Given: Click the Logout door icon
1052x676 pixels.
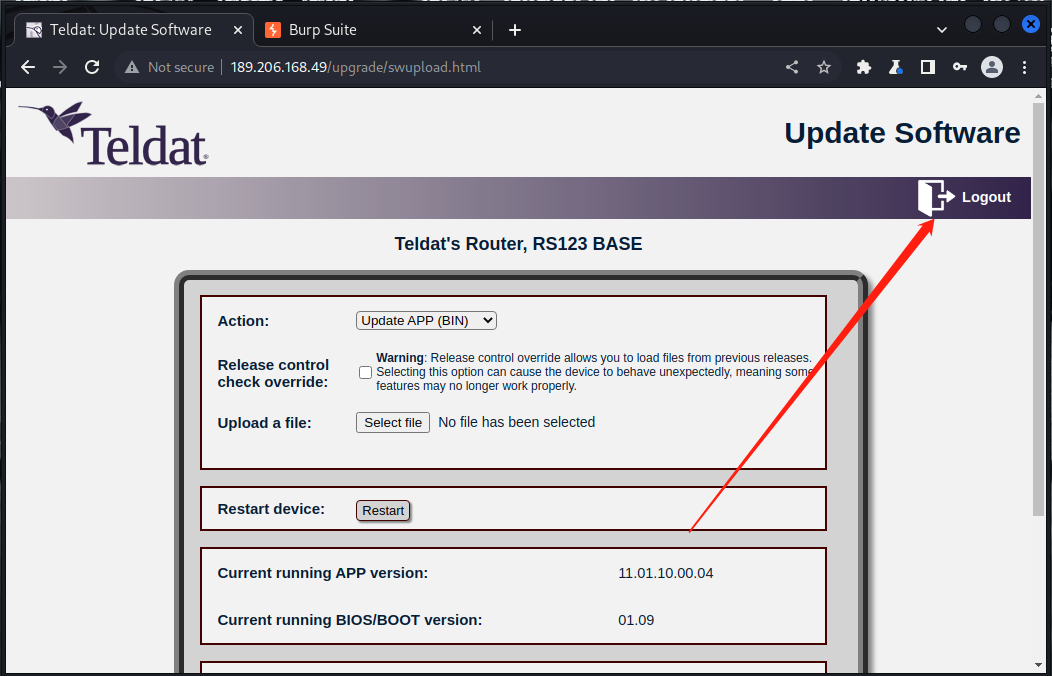Looking at the screenshot, I should pyautogui.click(x=935, y=197).
